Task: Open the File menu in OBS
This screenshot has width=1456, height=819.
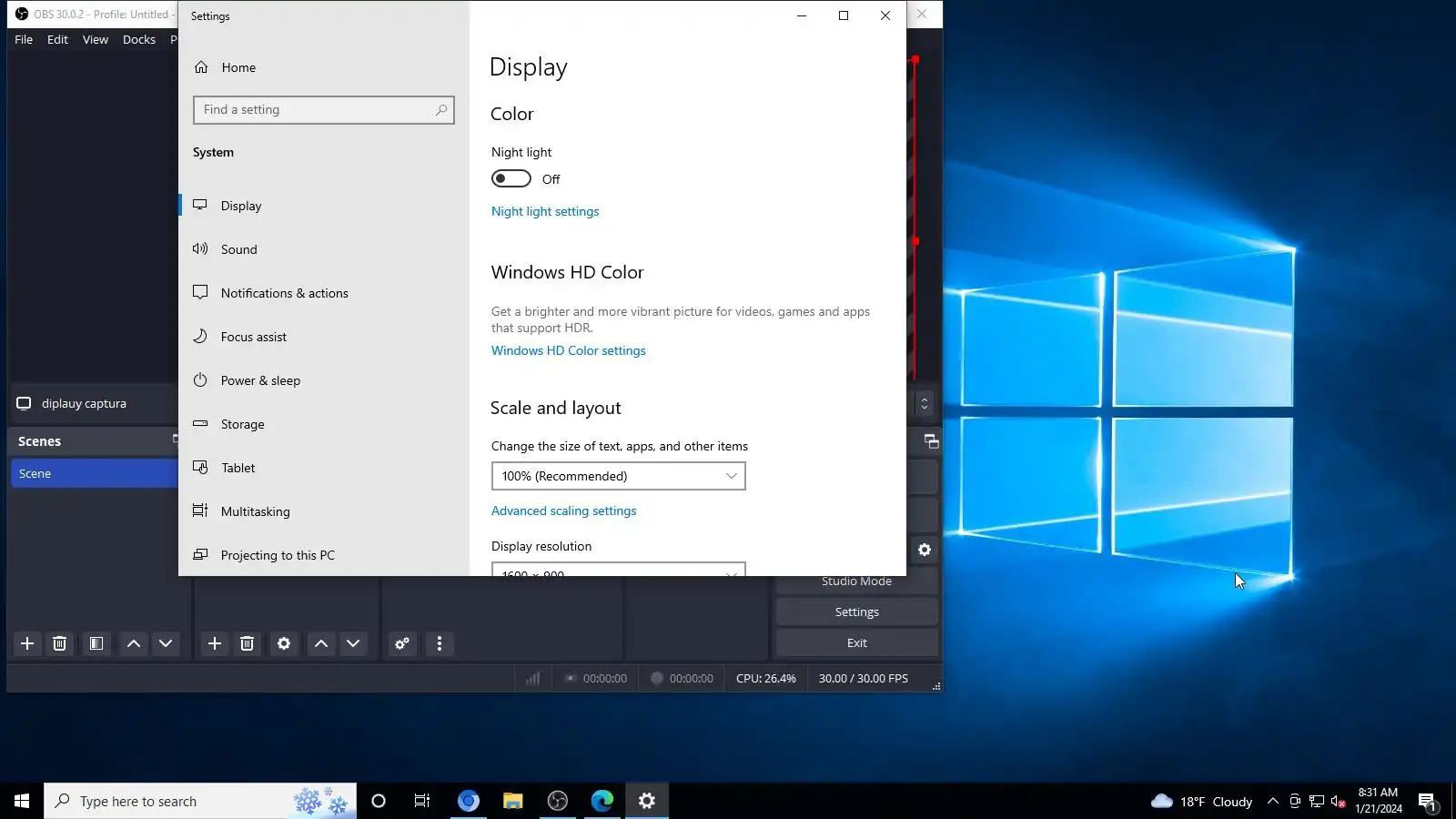Action: [x=24, y=40]
